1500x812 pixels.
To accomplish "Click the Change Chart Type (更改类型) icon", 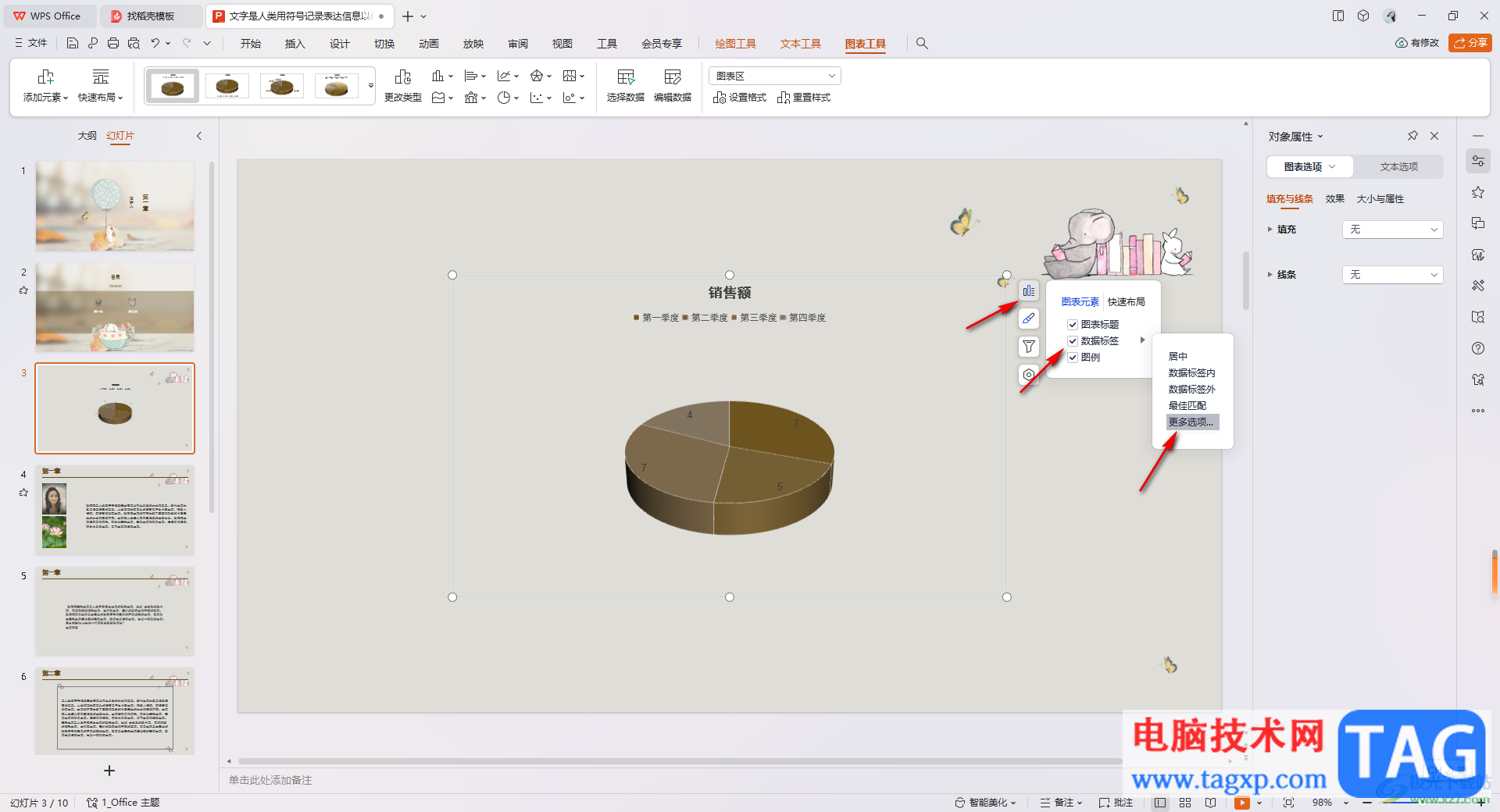I will click(x=403, y=77).
